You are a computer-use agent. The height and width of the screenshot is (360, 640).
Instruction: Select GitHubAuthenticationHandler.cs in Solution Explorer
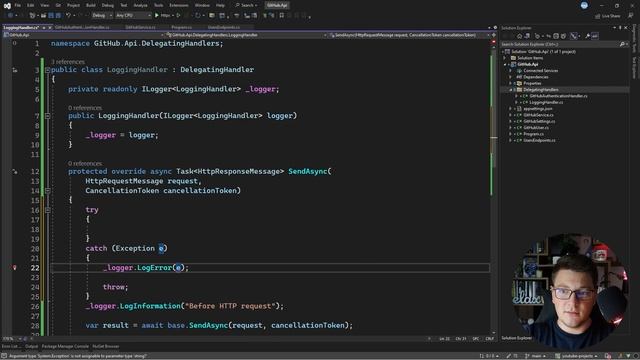pos(558,96)
